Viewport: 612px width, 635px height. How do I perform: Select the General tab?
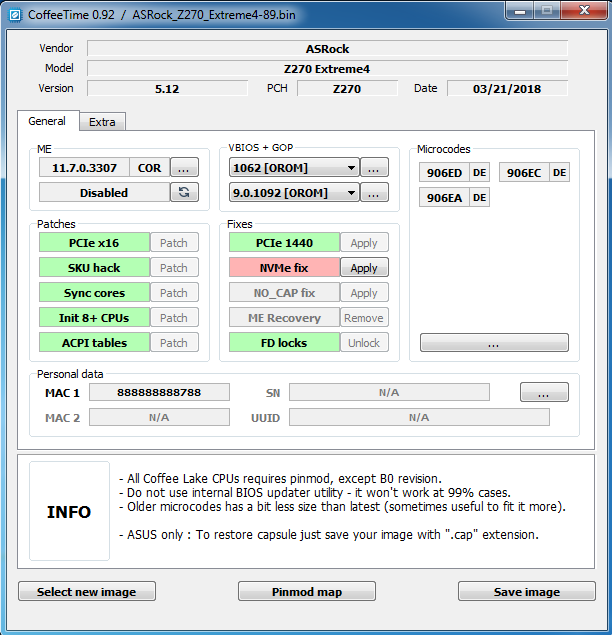click(x=47, y=121)
